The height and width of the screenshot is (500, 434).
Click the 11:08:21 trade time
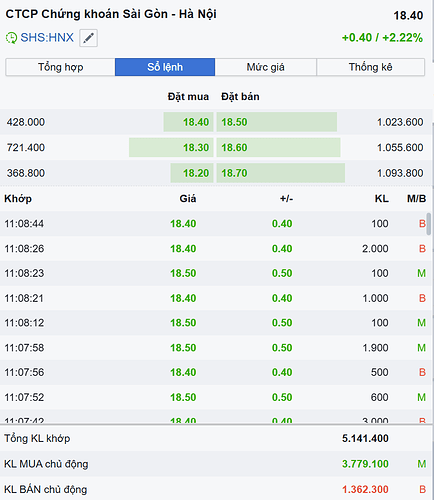[x=24, y=298]
